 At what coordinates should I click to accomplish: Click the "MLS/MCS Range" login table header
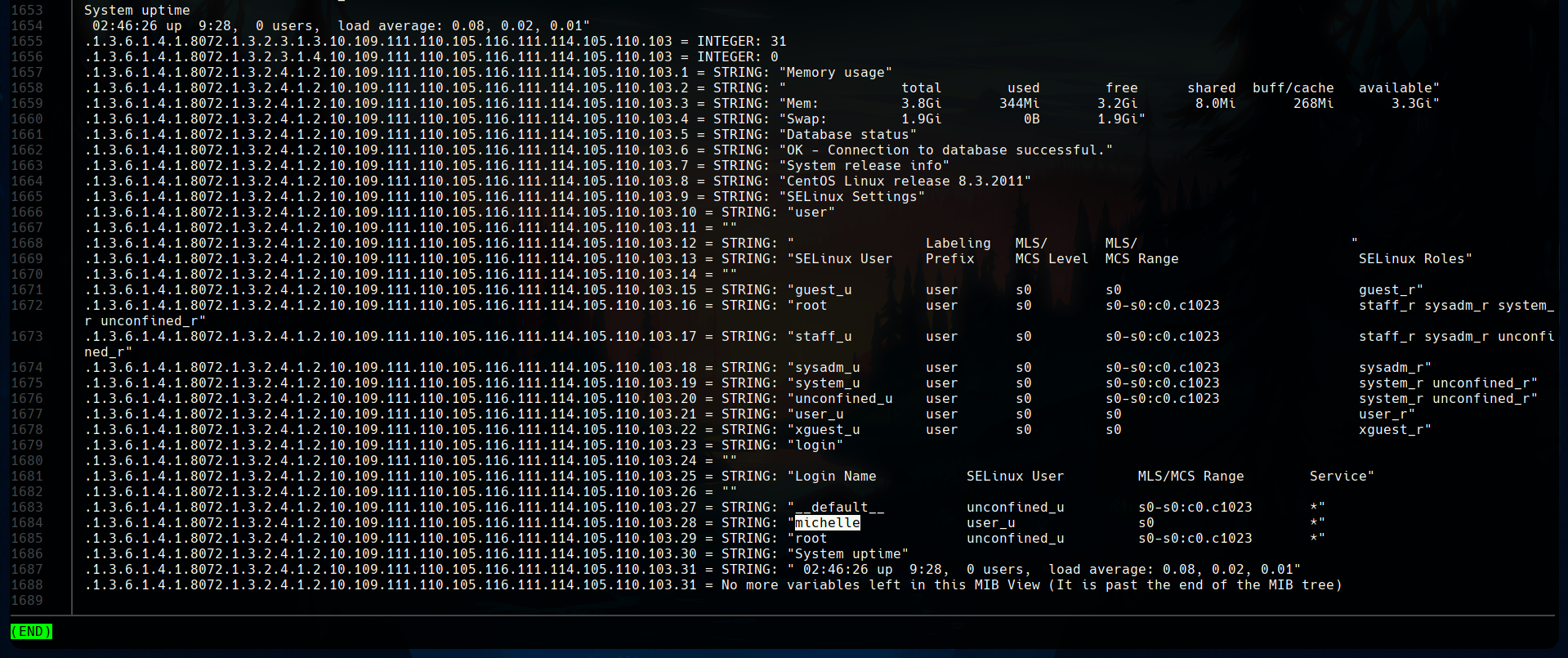[1191, 477]
